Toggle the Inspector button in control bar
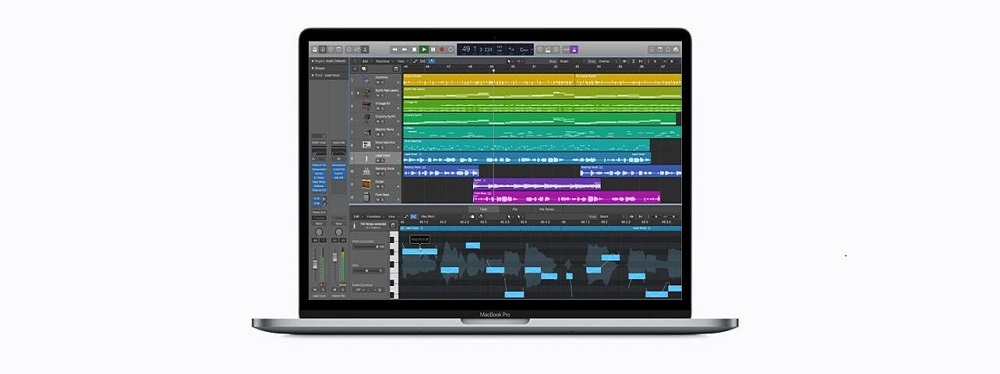Image resolution: width=1000 pixels, height=374 pixels. click(323, 49)
